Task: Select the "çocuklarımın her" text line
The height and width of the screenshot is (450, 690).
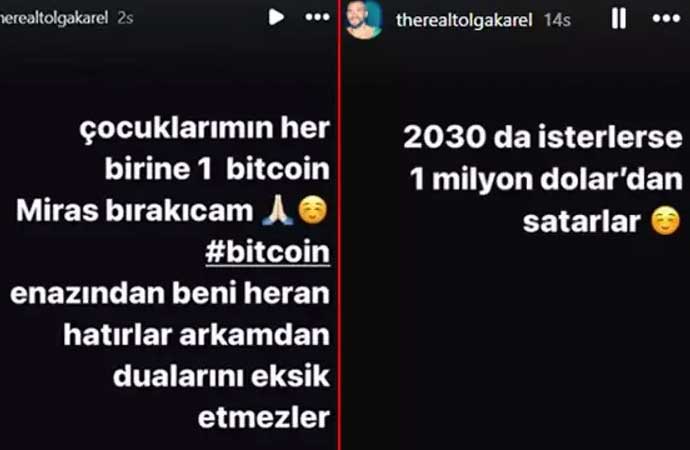Action: pyautogui.click(x=205, y=129)
